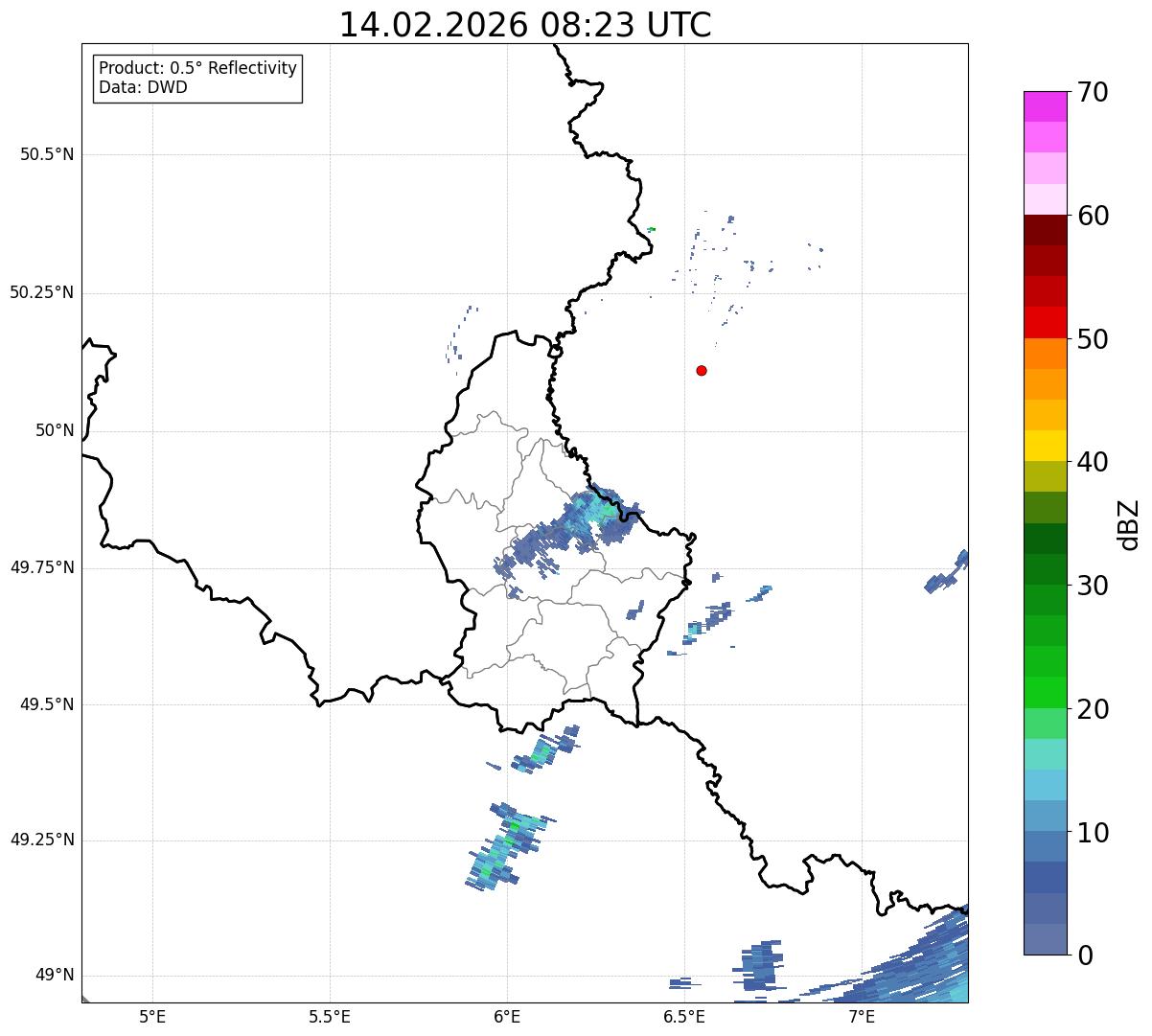This screenshot has height=1036, width=1152.
Task: Click the dBZ colorbar axis label
Action: (1130, 524)
